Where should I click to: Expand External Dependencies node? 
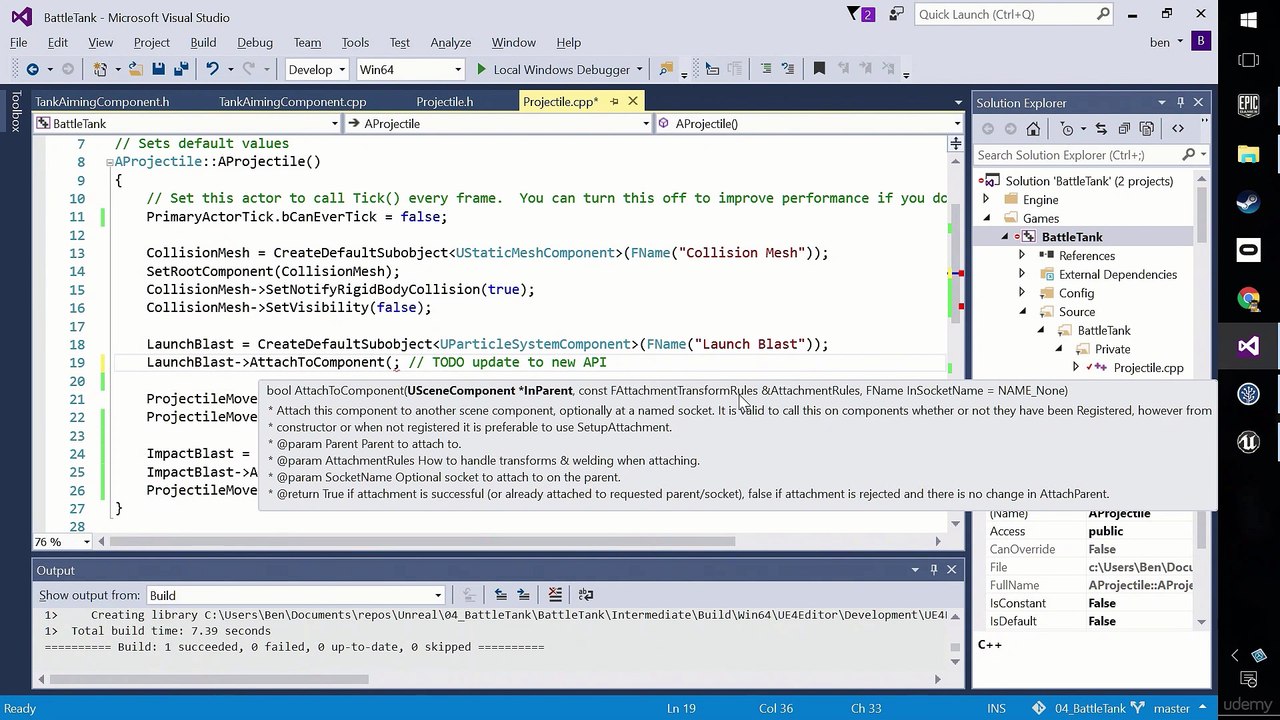point(1021,274)
